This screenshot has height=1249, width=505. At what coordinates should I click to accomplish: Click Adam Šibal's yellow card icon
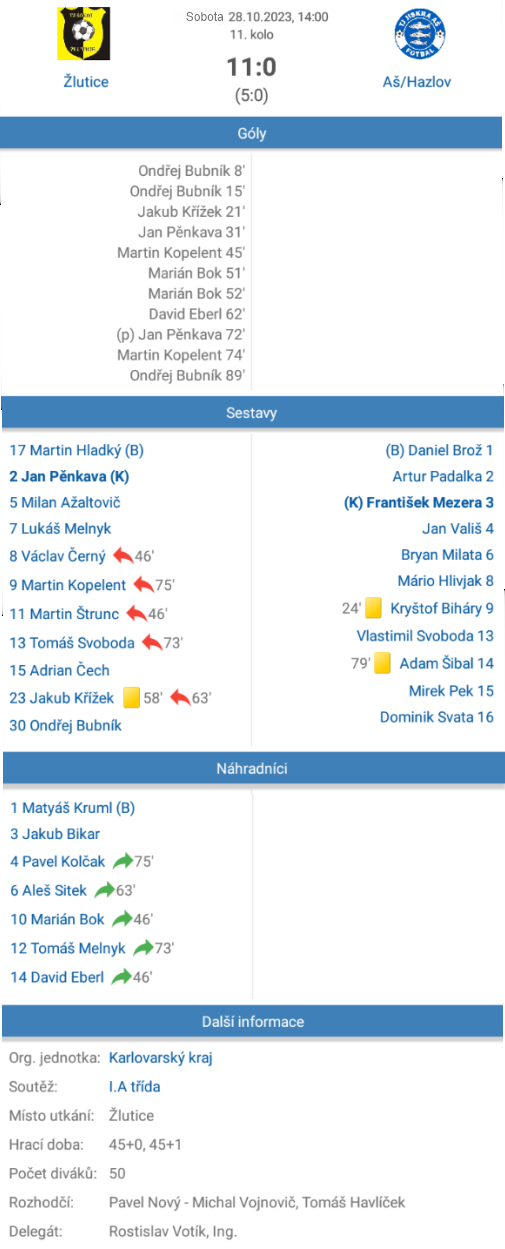383,663
